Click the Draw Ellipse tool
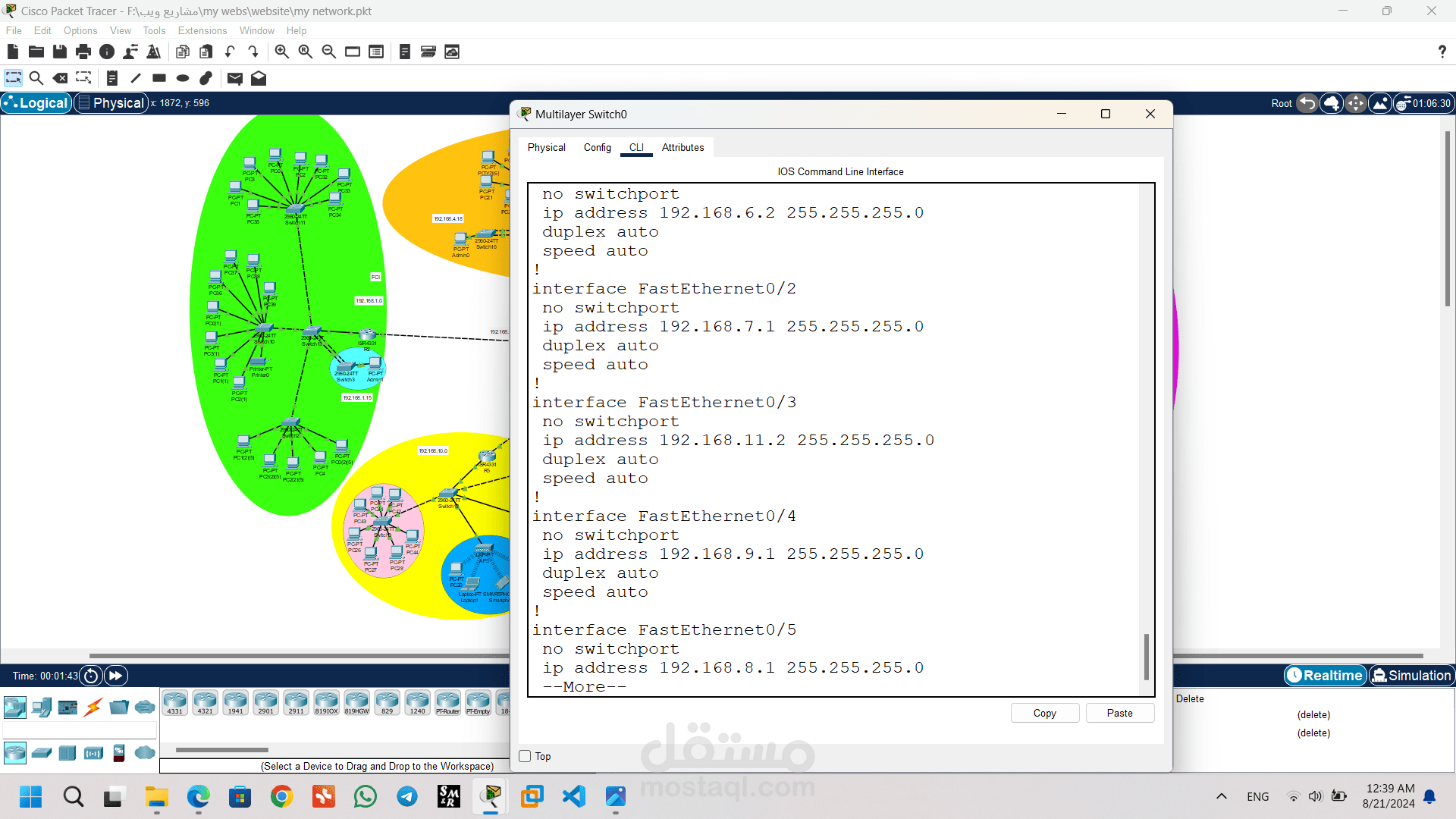The height and width of the screenshot is (819, 1456). 183,78
